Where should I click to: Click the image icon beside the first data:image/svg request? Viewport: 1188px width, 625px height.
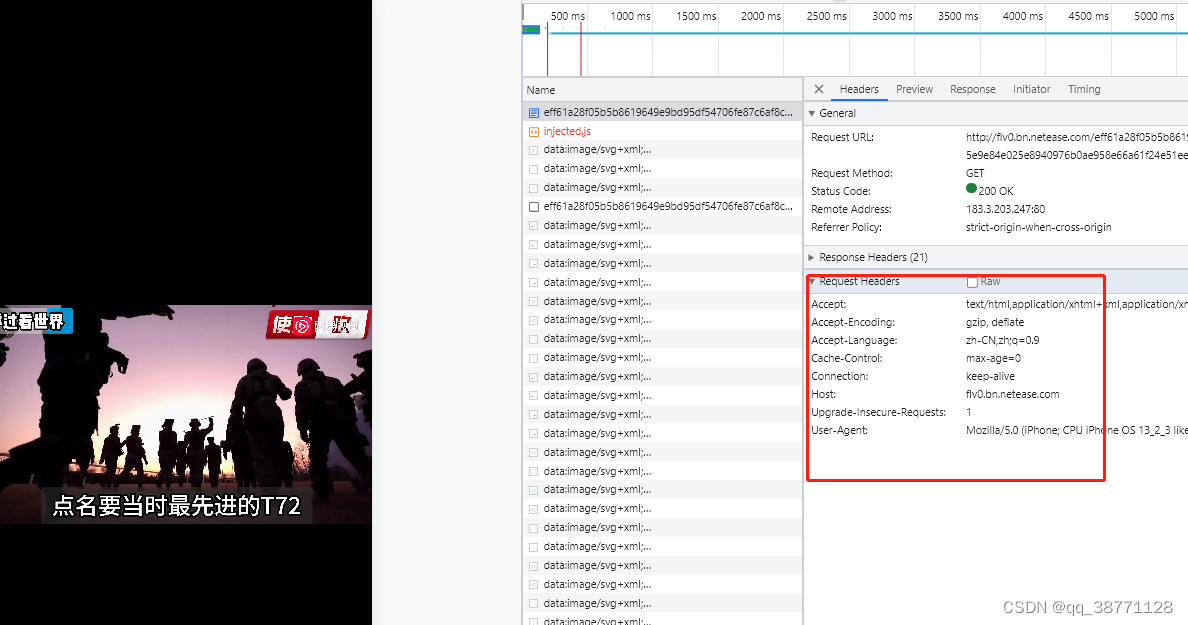536,149
